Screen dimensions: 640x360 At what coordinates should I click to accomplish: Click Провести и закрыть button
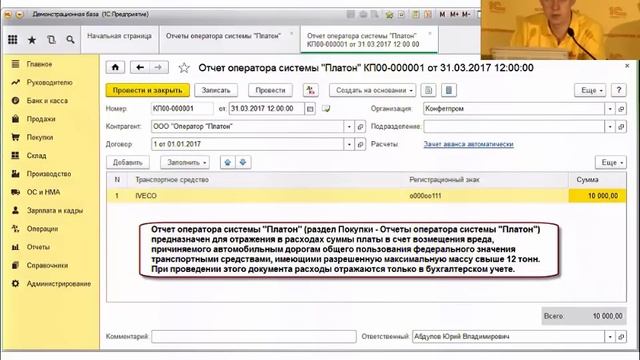(x=147, y=90)
